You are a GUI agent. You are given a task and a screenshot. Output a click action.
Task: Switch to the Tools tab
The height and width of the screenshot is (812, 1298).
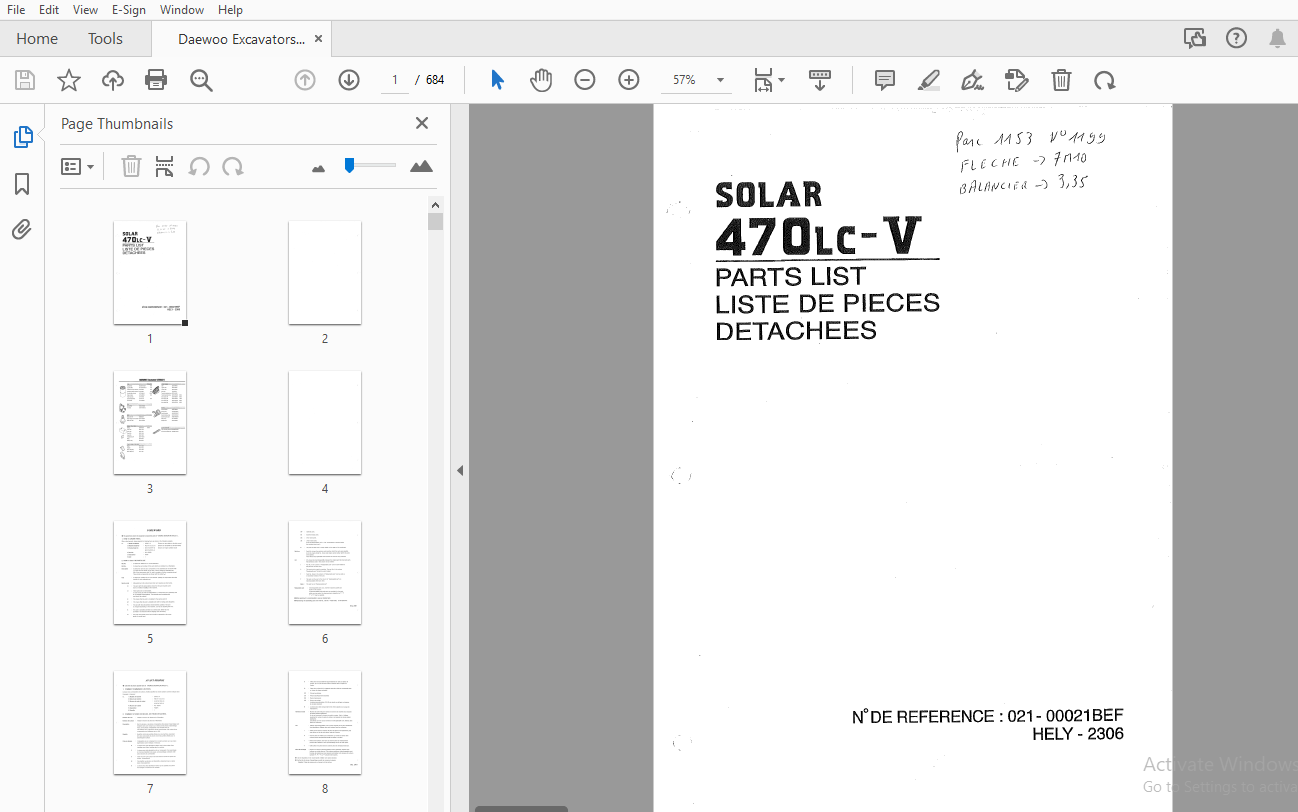pyautogui.click(x=105, y=39)
